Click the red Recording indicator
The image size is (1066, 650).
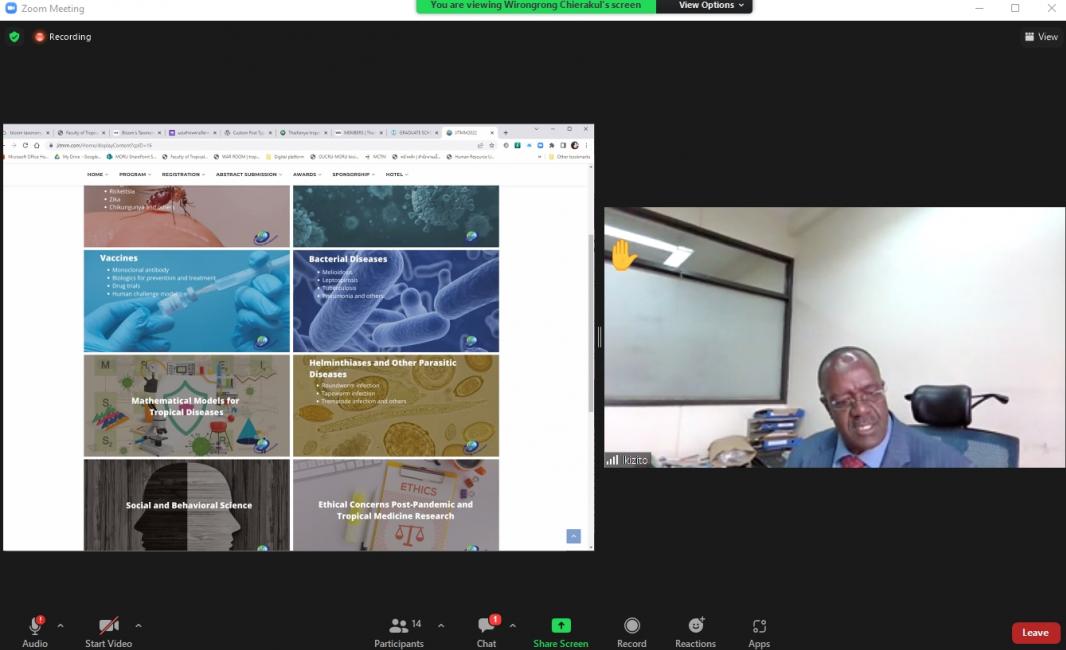point(63,37)
